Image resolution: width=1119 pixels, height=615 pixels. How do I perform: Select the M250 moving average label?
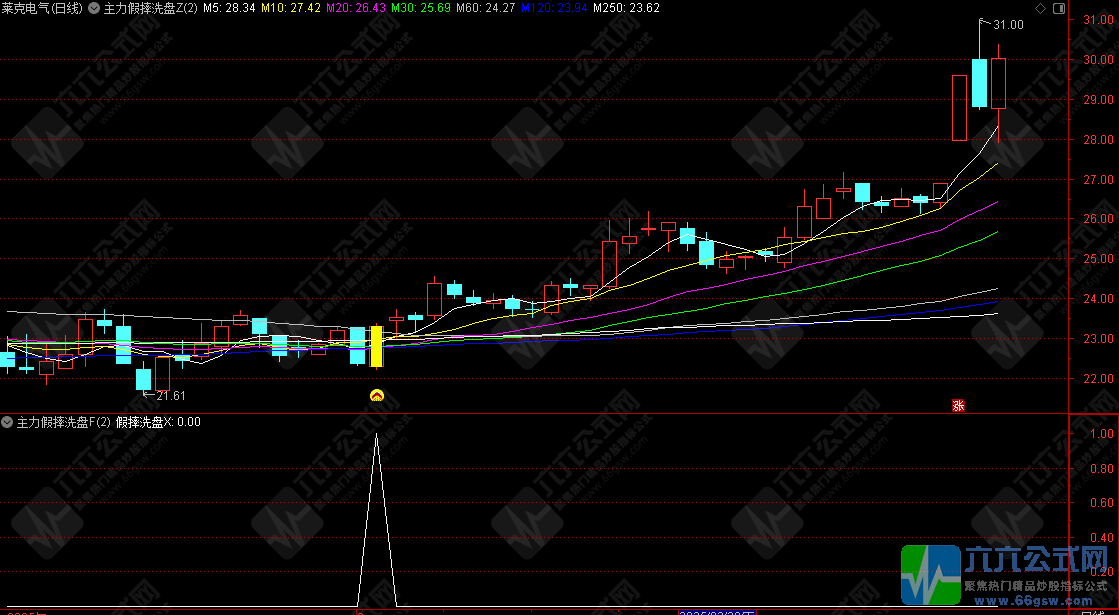click(x=626, y=8)
